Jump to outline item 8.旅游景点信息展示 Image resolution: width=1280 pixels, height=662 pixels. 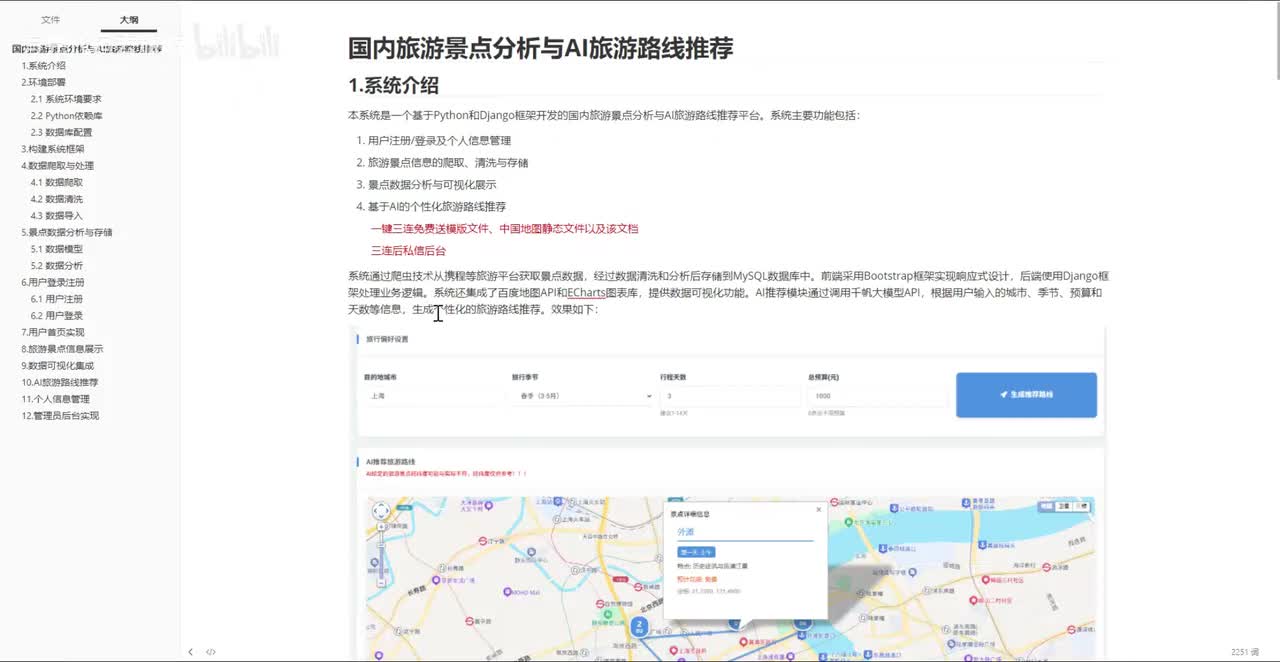tap(62, 349)
